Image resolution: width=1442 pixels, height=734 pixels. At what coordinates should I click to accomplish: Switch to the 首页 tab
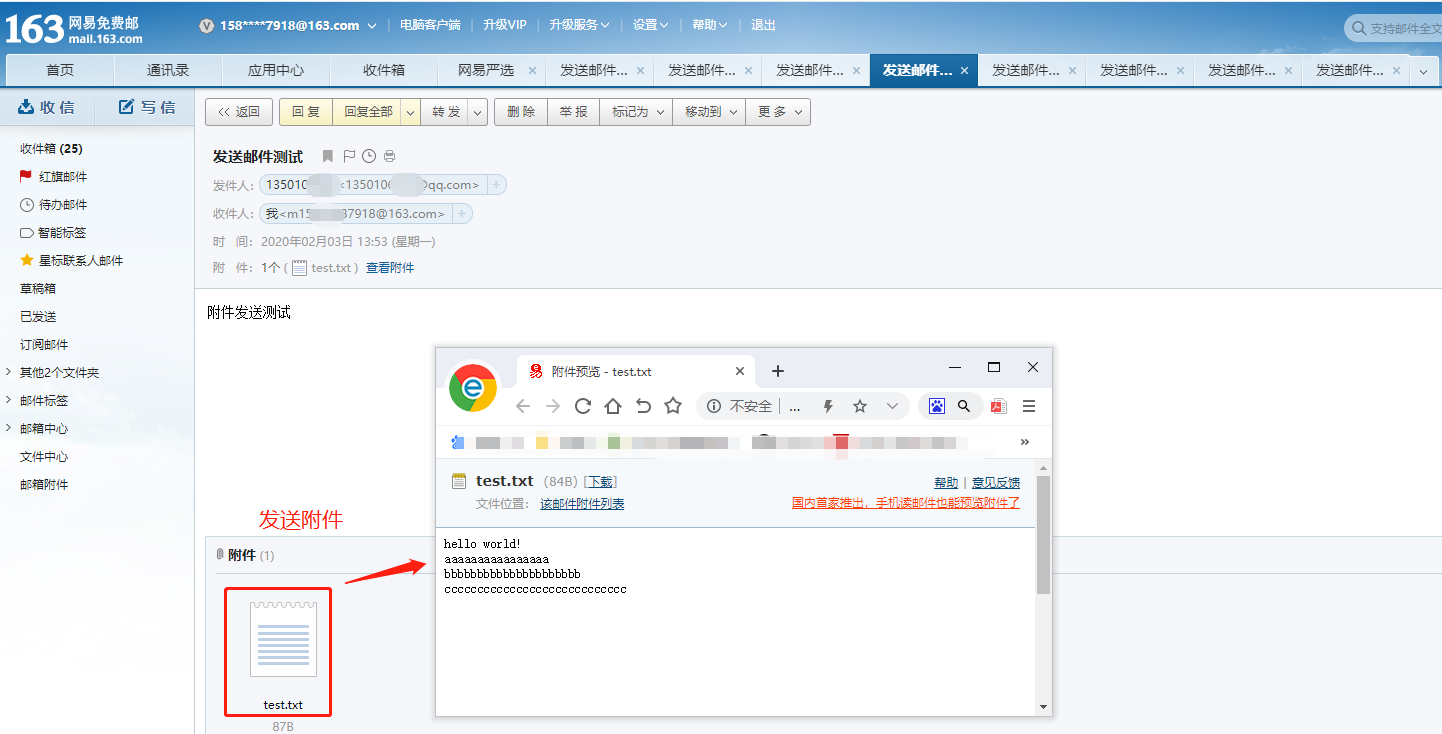point(60,70)
